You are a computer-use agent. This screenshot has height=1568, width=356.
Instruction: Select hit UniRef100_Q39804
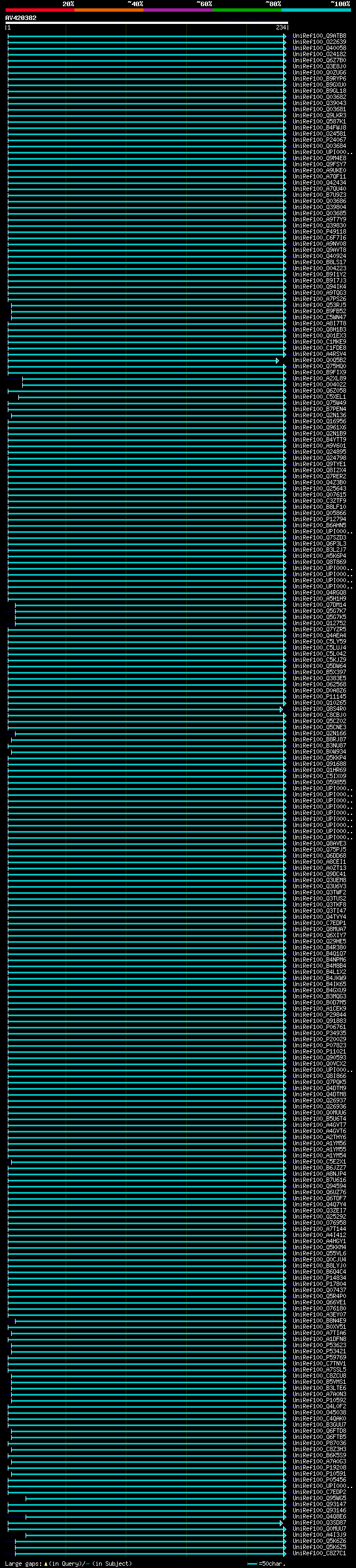(x=319, y=207)
